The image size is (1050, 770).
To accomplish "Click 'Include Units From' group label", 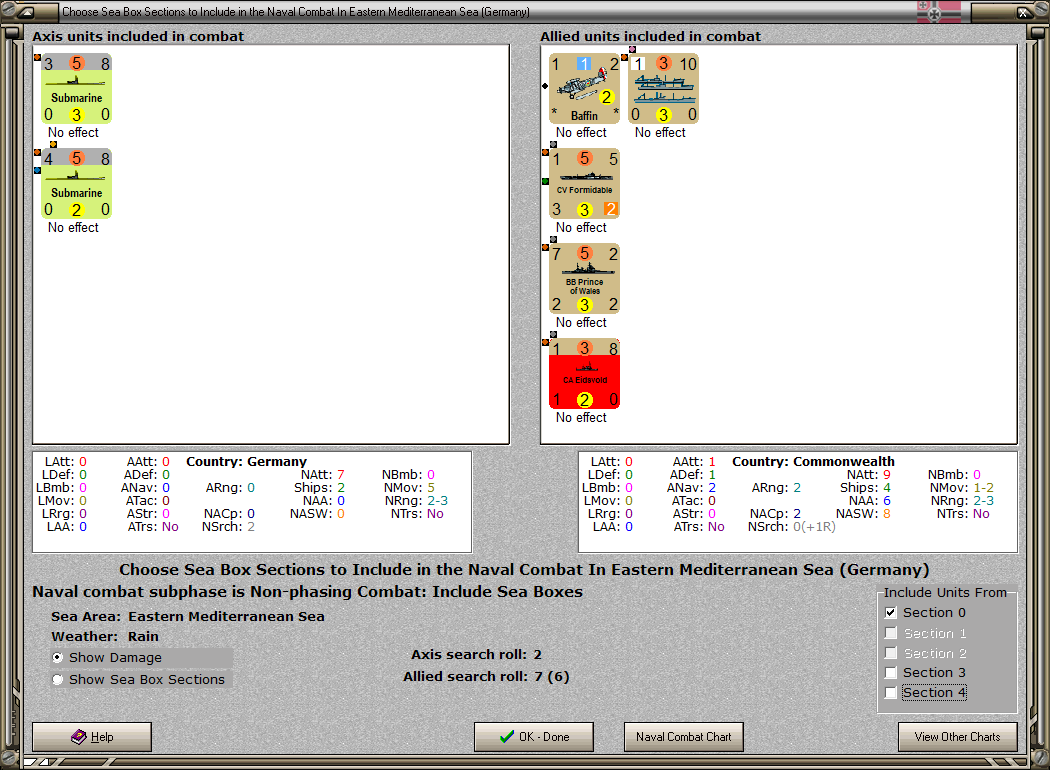I will 945,593.
